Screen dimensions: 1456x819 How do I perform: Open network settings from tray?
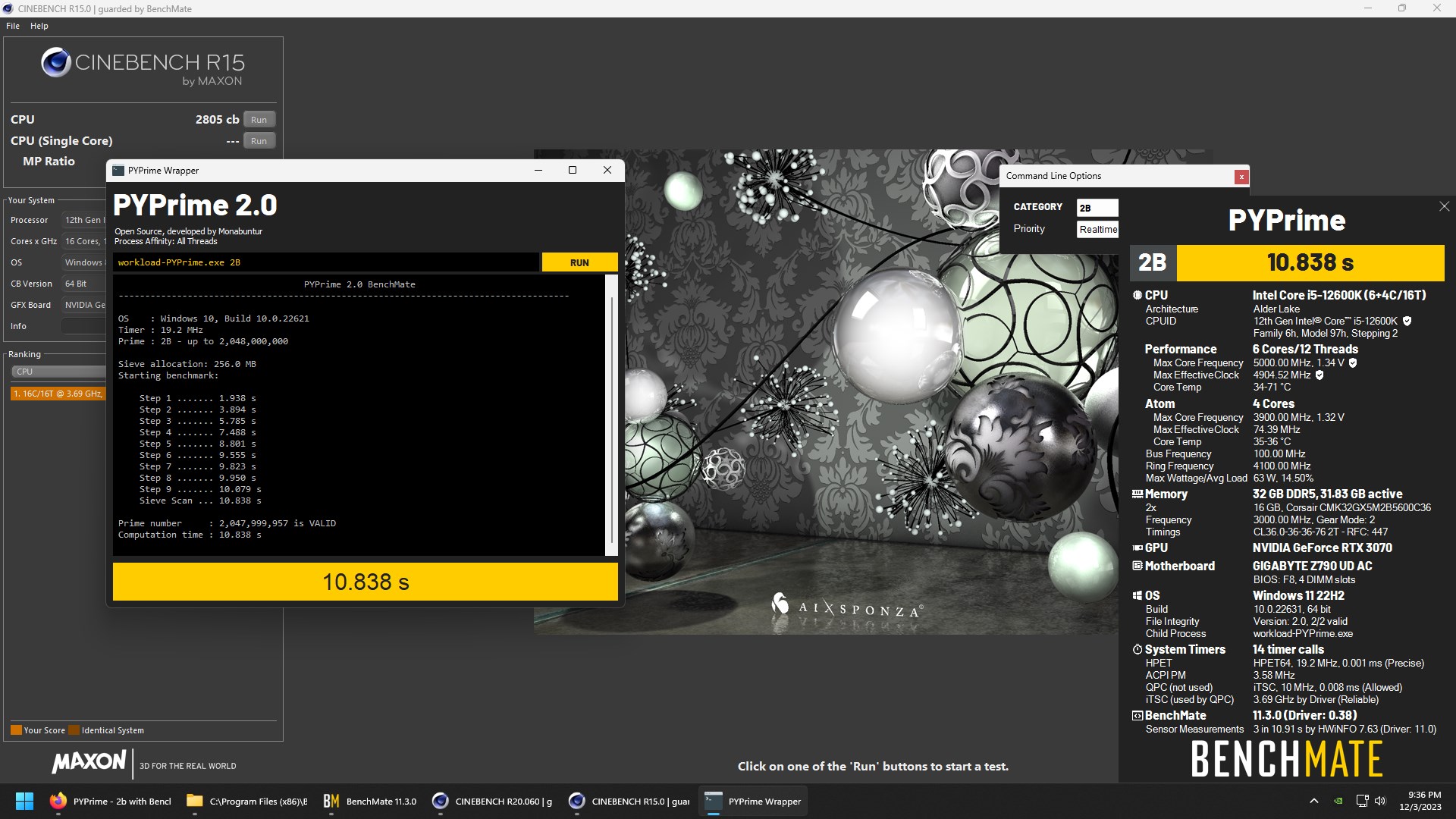coord(1362,801)
